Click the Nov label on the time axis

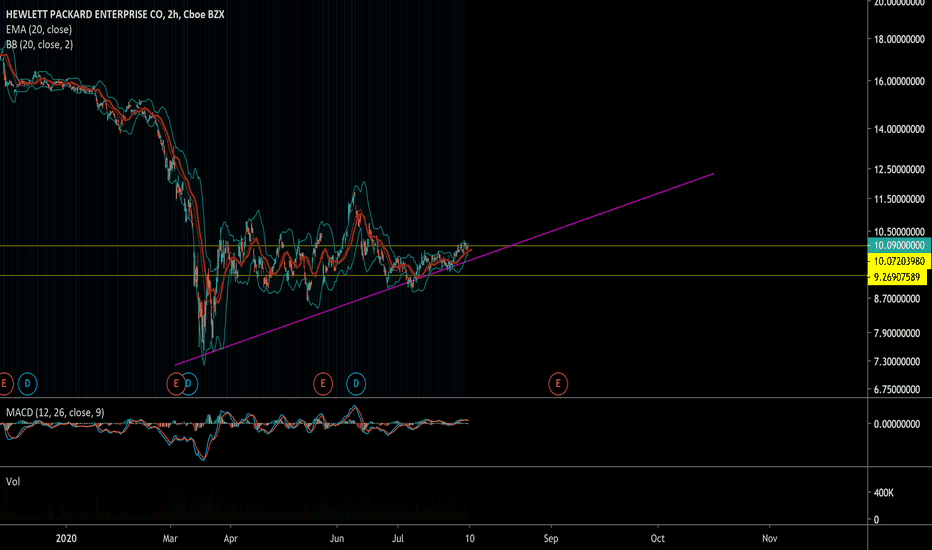coord(769,539)
